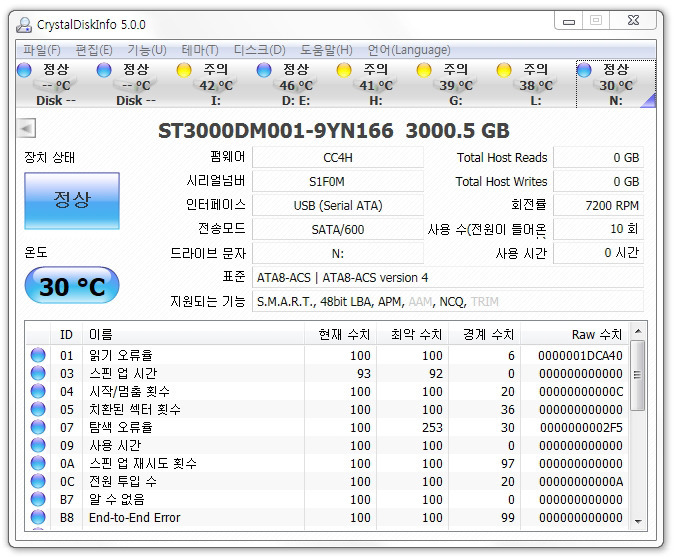This screenshot has height=559, width=675.
Task: Select the N: drive at 30 °C
Action: click(616, 84)
